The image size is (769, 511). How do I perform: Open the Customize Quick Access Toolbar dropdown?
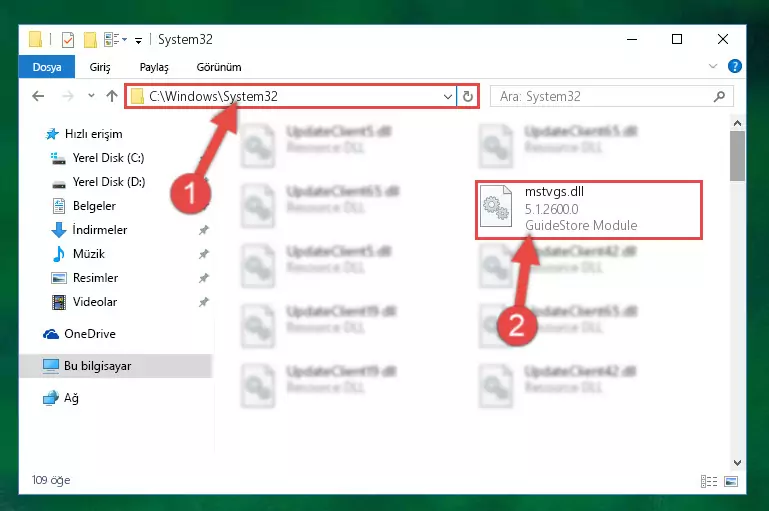139,41
